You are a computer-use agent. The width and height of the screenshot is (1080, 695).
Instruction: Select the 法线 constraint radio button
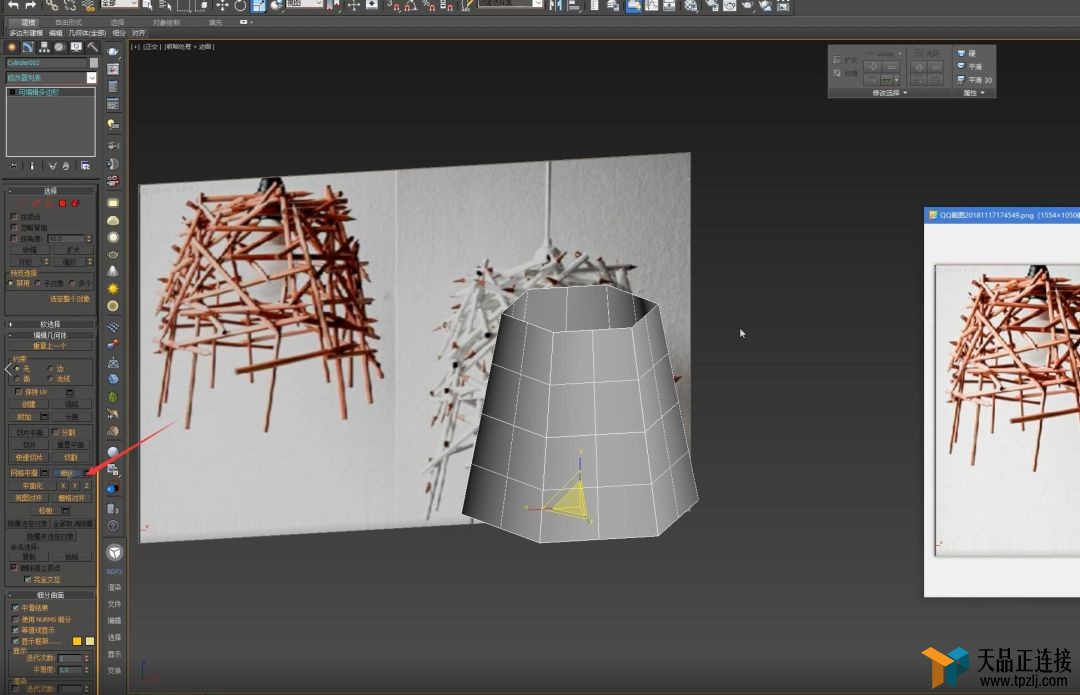pos(50,379)
